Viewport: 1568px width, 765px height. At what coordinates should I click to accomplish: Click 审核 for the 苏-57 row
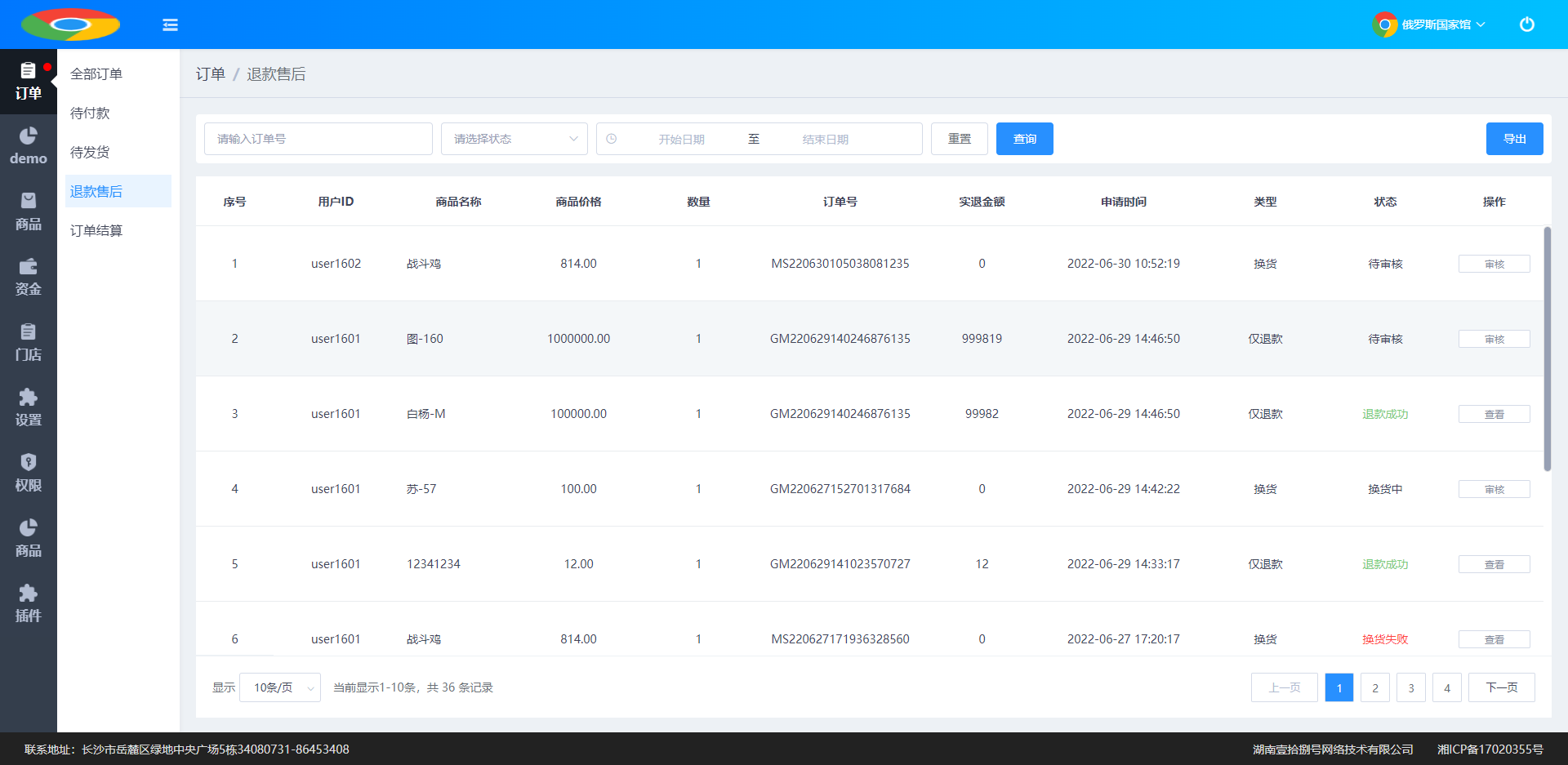pos(1494,489)
